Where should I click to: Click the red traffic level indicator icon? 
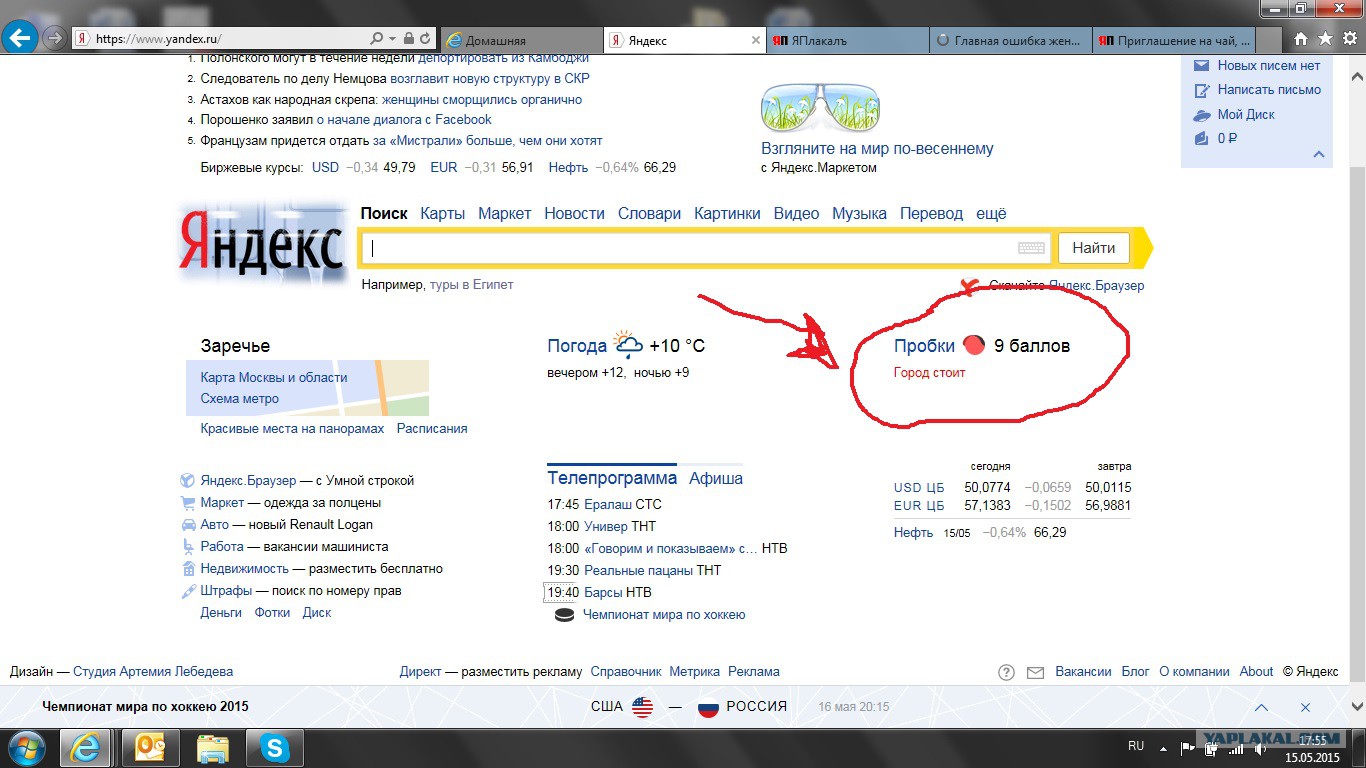974,345
